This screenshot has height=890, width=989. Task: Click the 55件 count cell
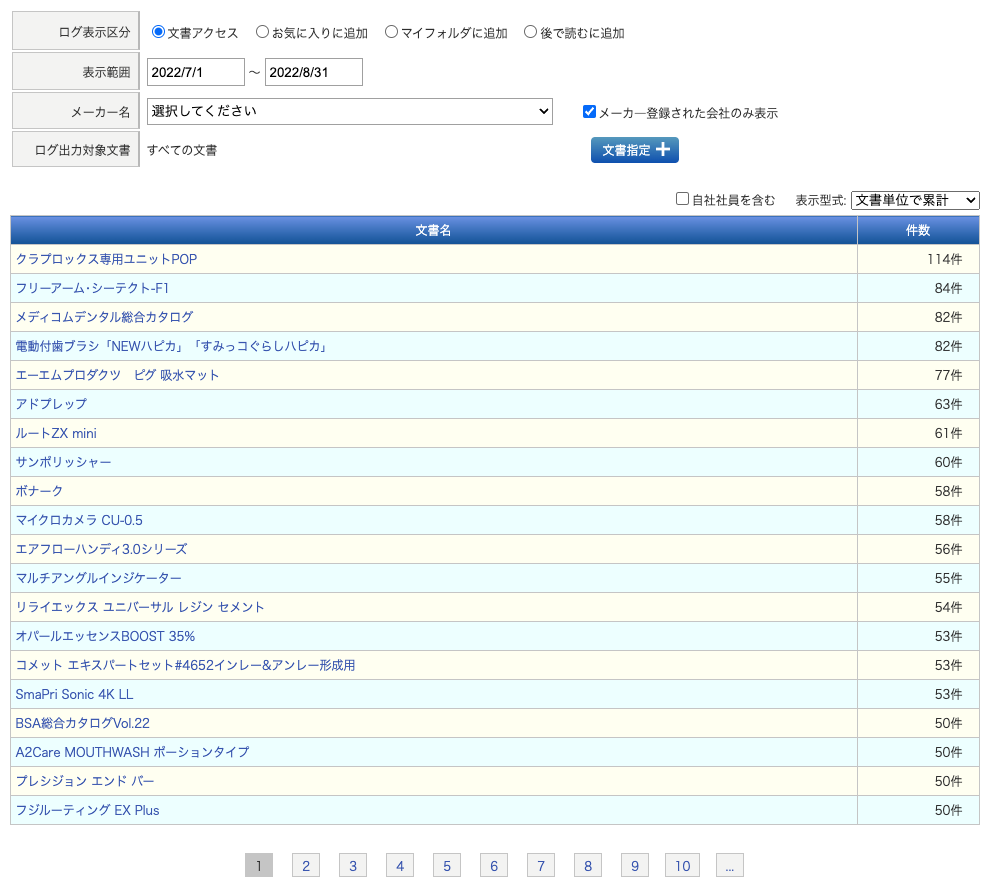click(x=918, y=578)
